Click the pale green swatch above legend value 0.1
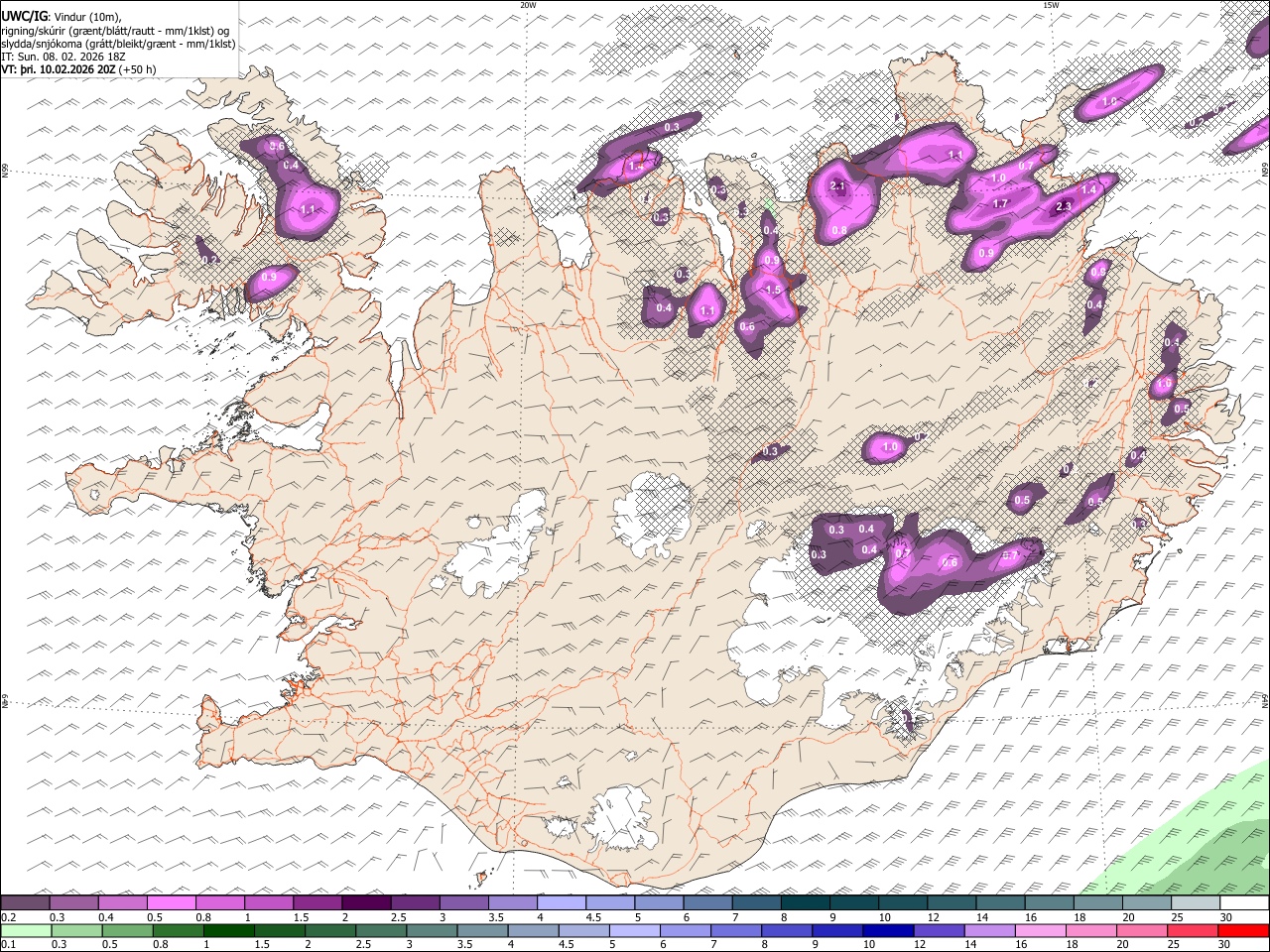The height and width of the screenshot is (952, 1270). pyautogui.click(x=26, y=931)
